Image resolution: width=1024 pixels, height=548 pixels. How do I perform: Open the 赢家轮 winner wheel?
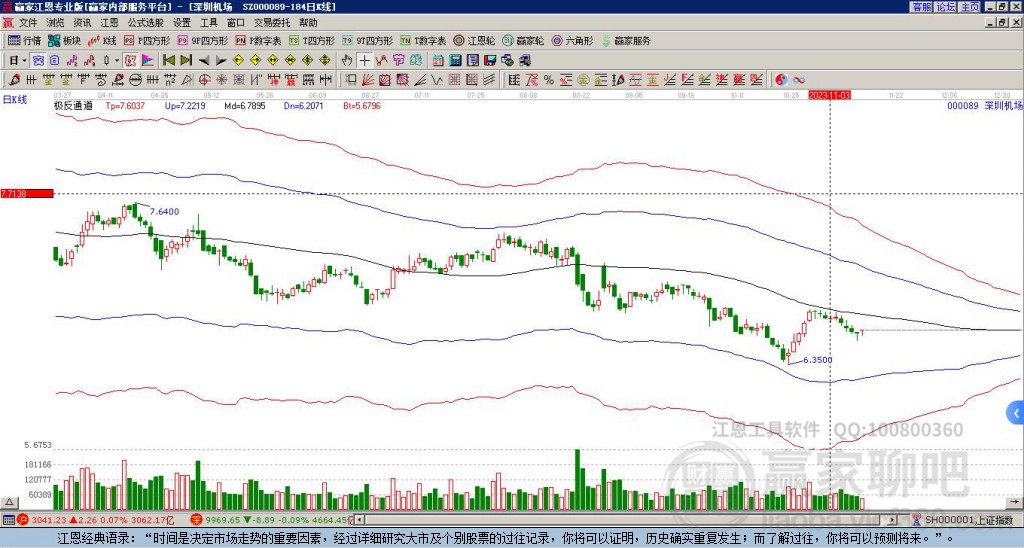tap(523, 40)
